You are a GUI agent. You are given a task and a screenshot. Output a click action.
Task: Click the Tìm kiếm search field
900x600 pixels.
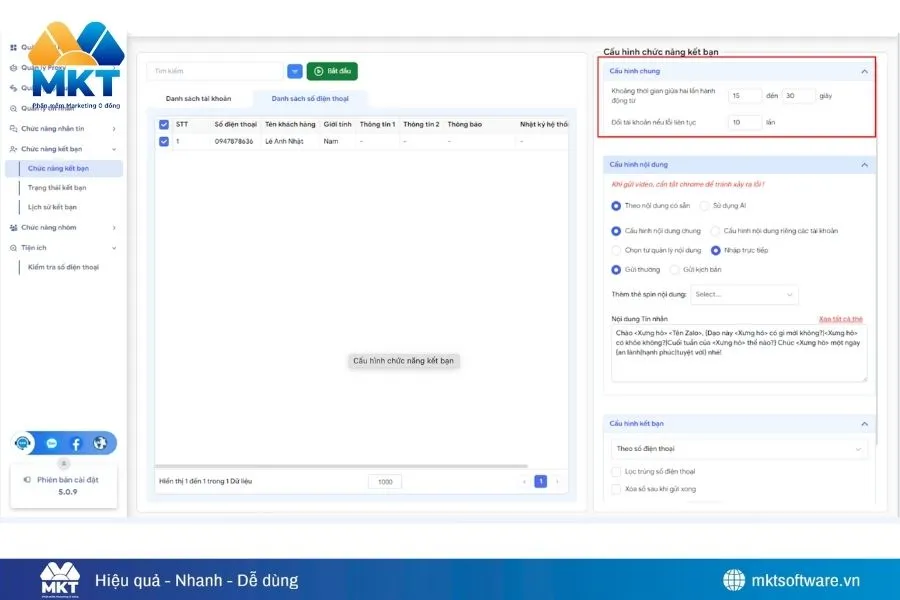(x=215, y=71)
